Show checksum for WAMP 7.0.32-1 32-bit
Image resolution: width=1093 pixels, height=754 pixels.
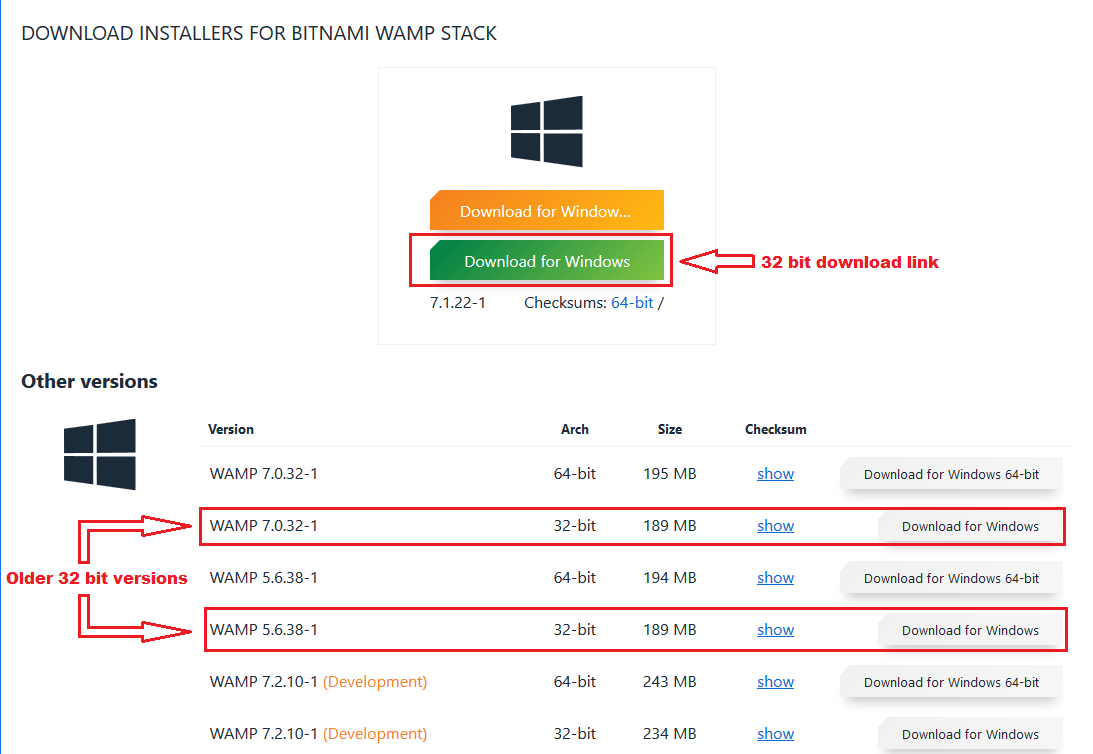point(775,526)
